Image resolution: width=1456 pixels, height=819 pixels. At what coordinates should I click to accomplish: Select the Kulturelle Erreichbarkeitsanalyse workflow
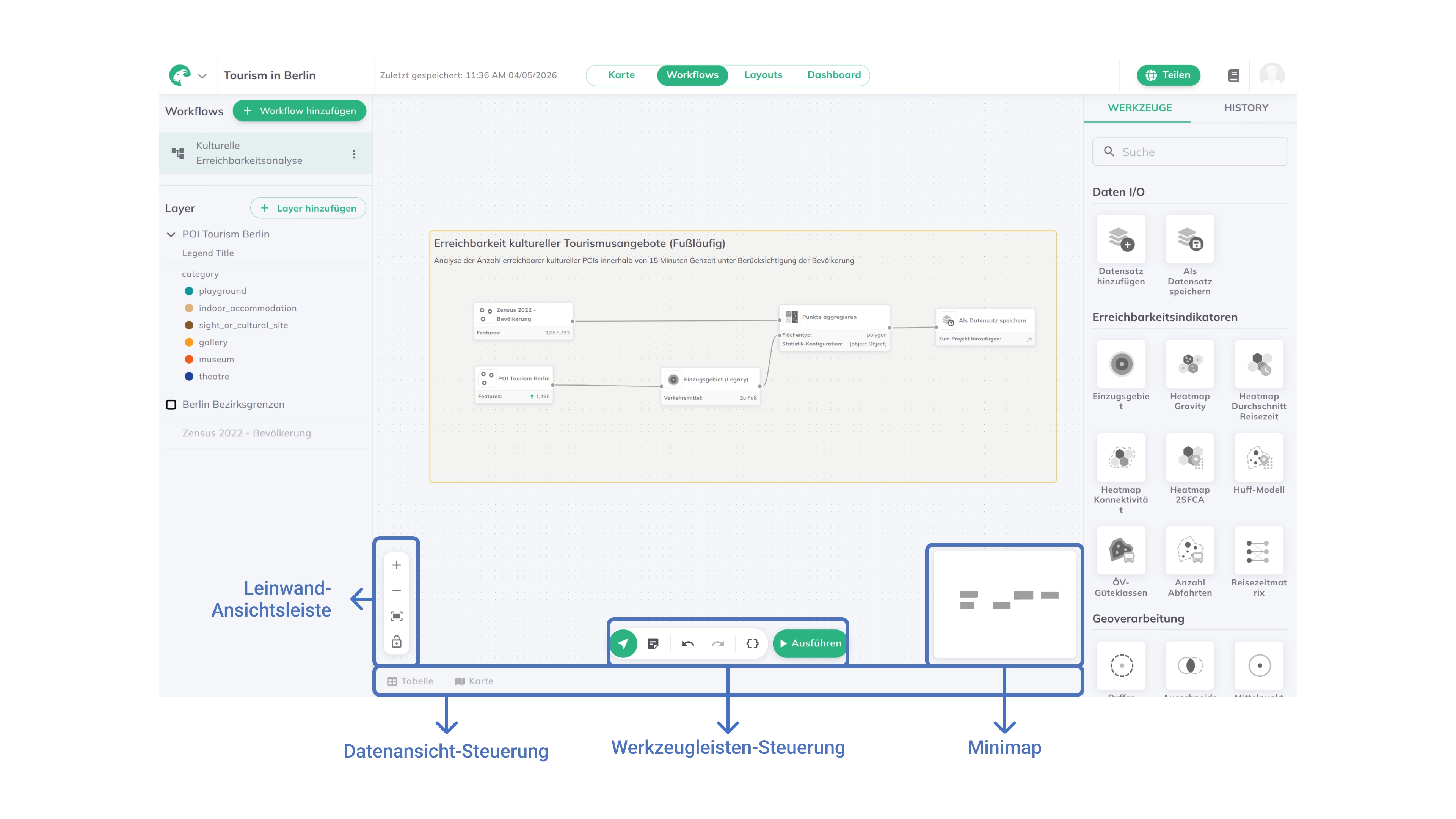pyautogui.click(x=265, y=153)
